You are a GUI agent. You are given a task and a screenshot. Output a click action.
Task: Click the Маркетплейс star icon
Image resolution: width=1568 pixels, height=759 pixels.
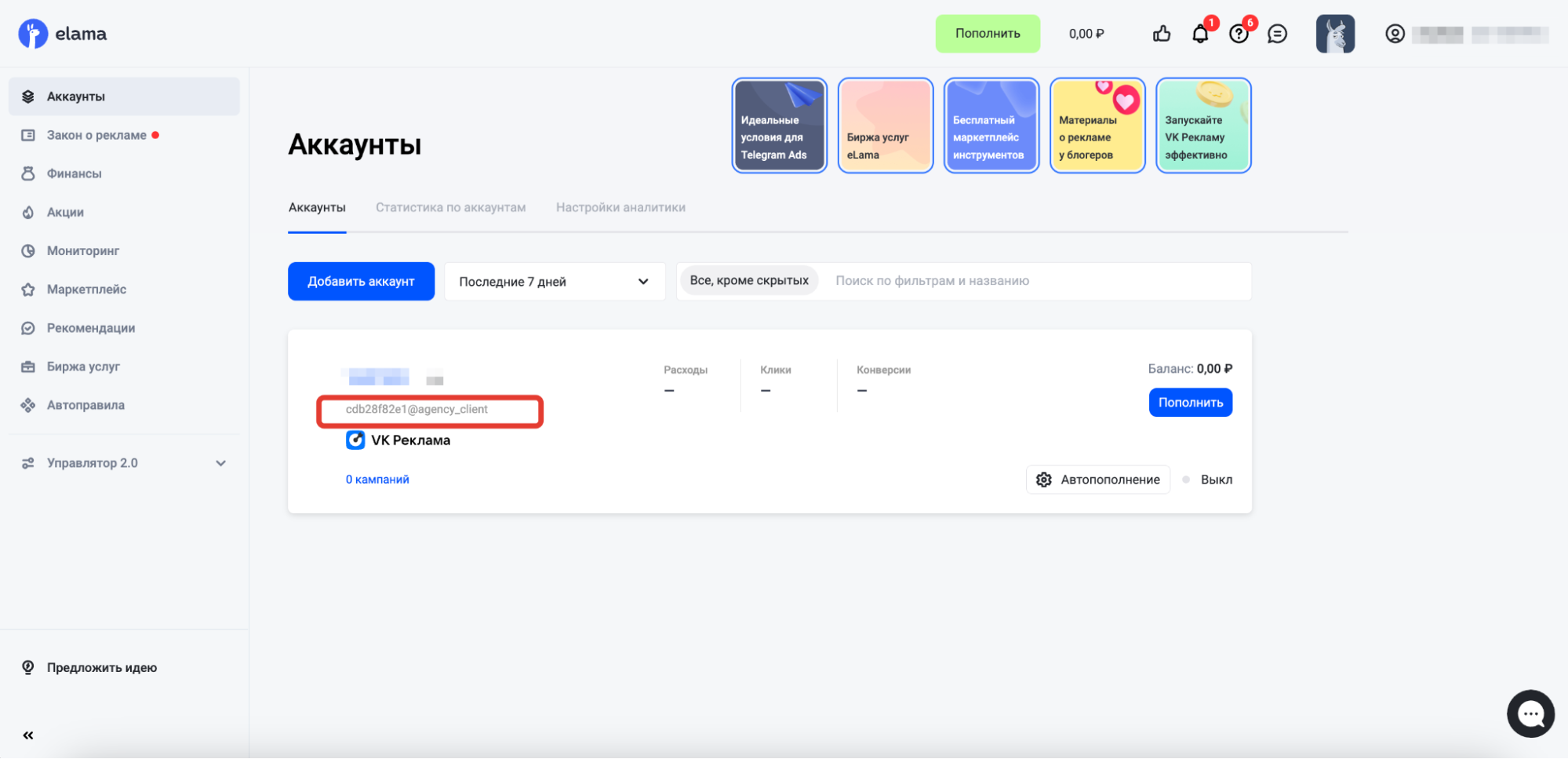(28, 290)
